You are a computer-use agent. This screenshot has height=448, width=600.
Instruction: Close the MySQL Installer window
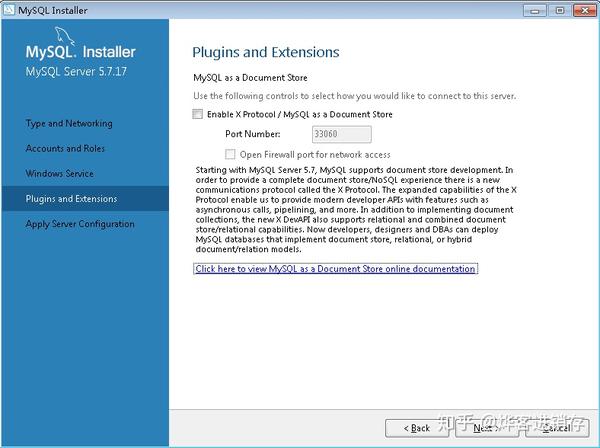(584, 10)
